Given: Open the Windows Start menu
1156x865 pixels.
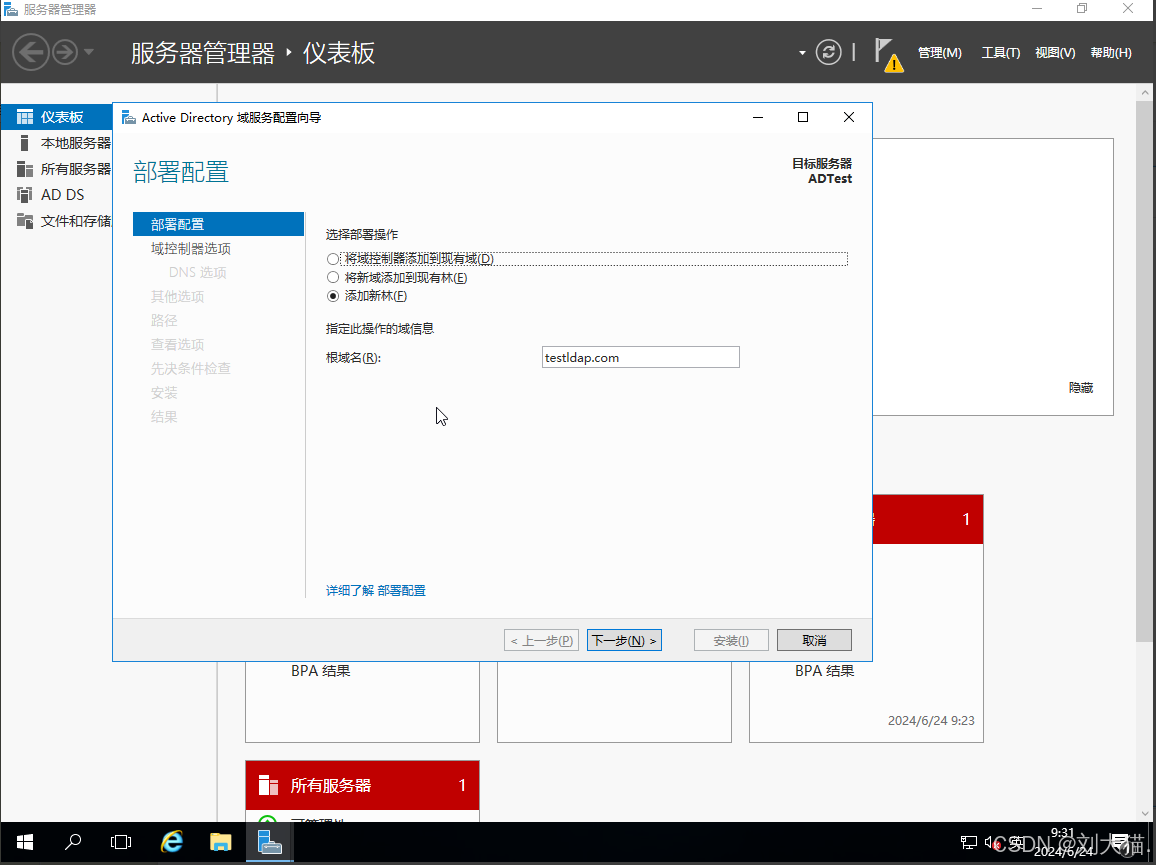Looking at the screenshot, I should 24,842.
